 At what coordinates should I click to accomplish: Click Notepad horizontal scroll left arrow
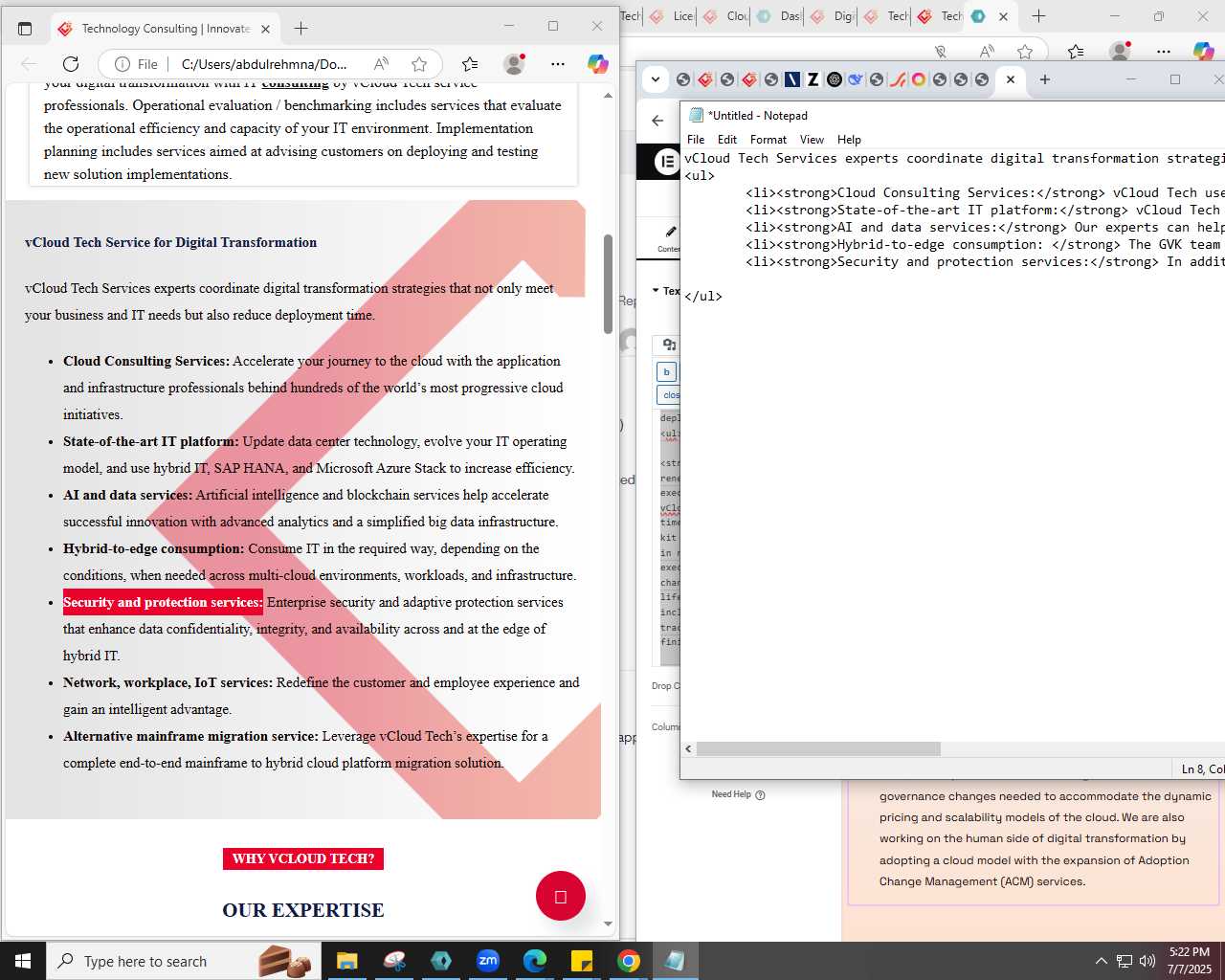[688, 749]
